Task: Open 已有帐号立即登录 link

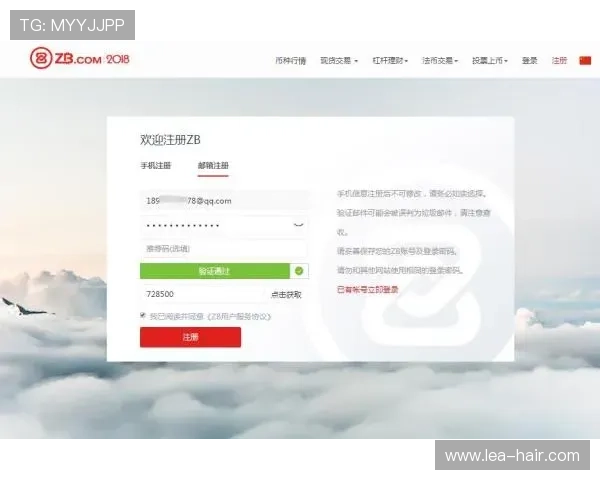Action: coord(367,290)
